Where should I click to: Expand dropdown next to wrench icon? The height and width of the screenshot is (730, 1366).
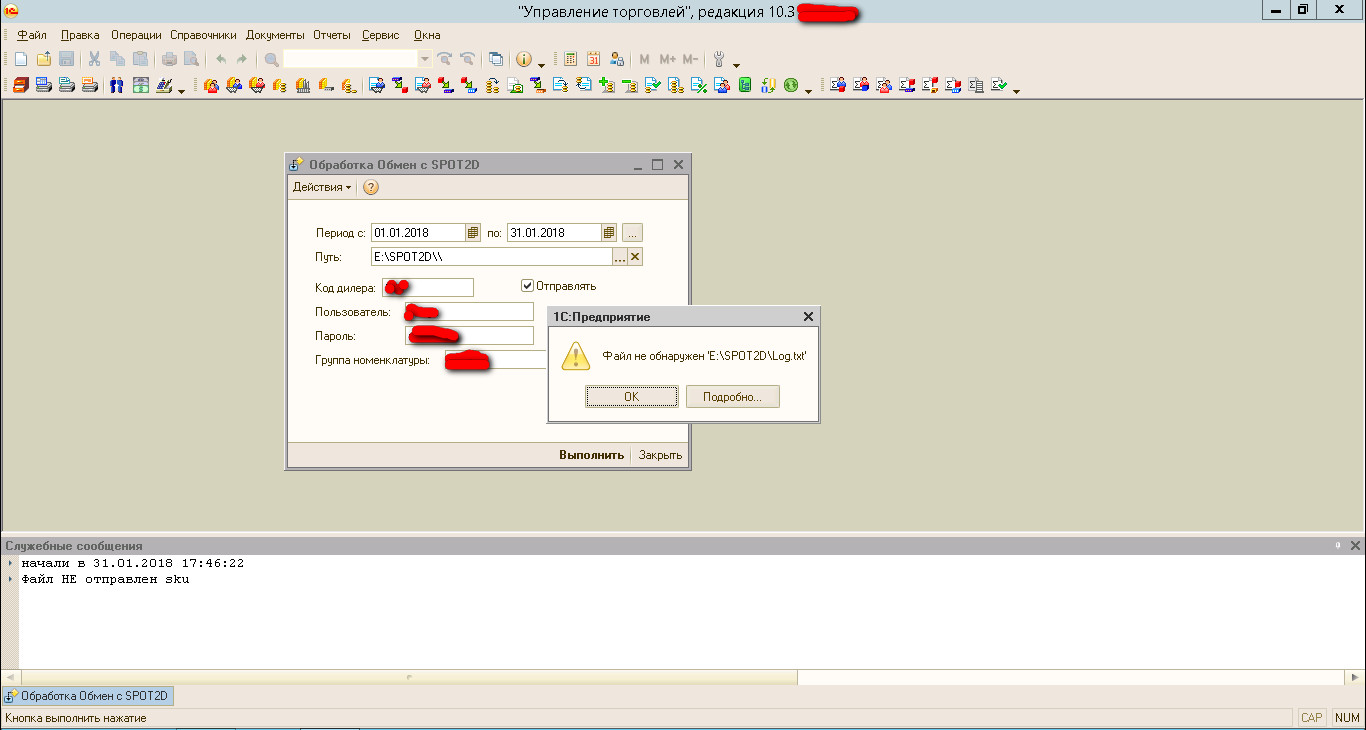tap(736, 65)
